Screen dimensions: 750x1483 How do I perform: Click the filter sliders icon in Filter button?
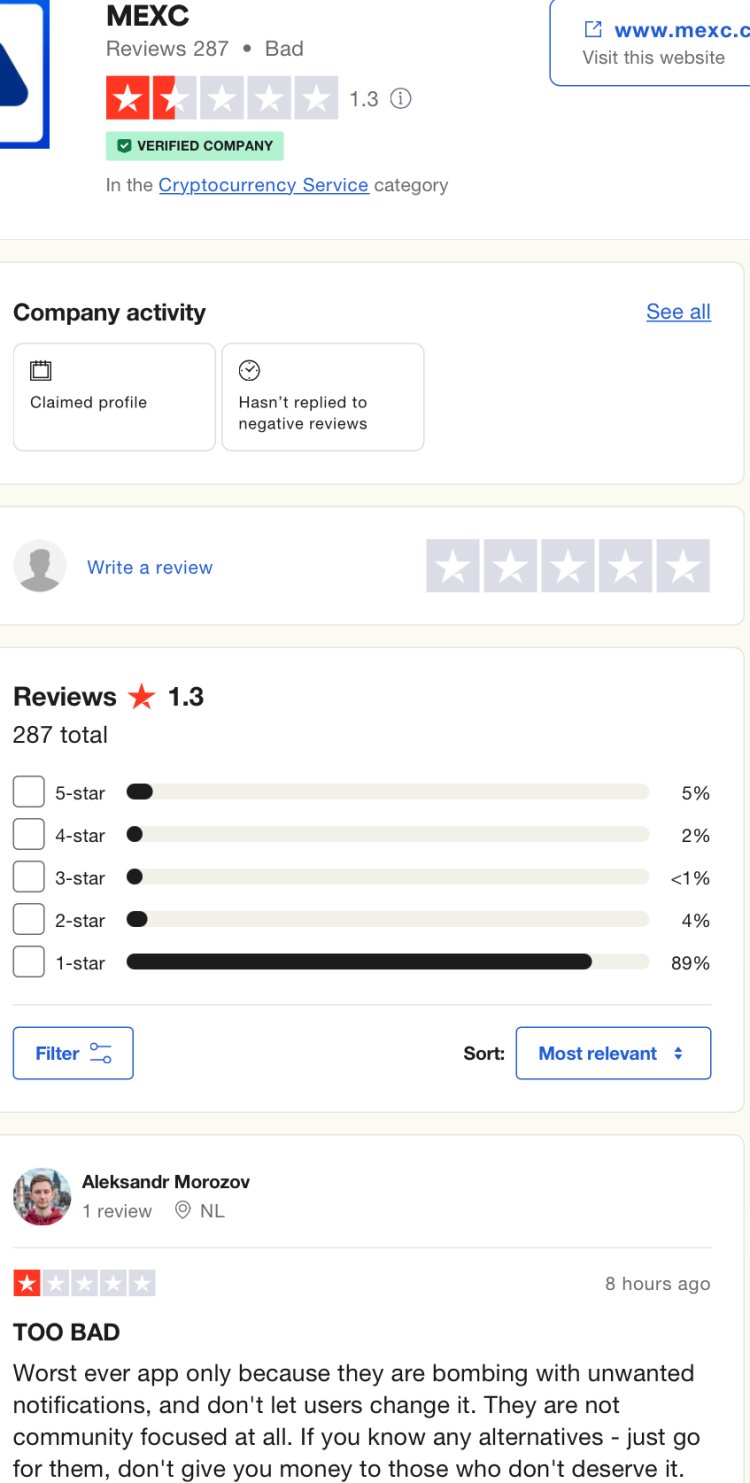[x=101, y=1053]
